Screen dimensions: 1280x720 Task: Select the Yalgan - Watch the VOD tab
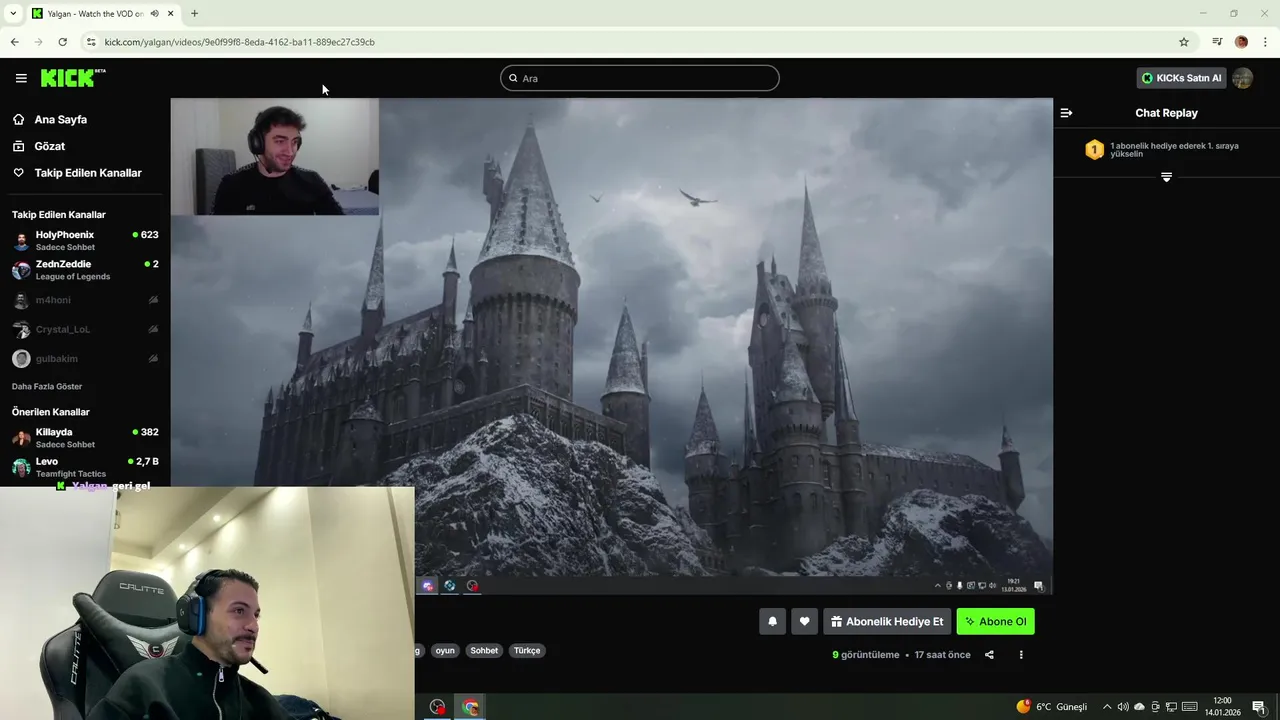tap(103, 13)
